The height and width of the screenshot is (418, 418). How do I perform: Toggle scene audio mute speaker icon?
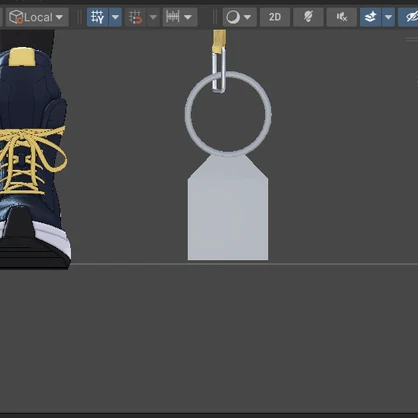(342, 17)
